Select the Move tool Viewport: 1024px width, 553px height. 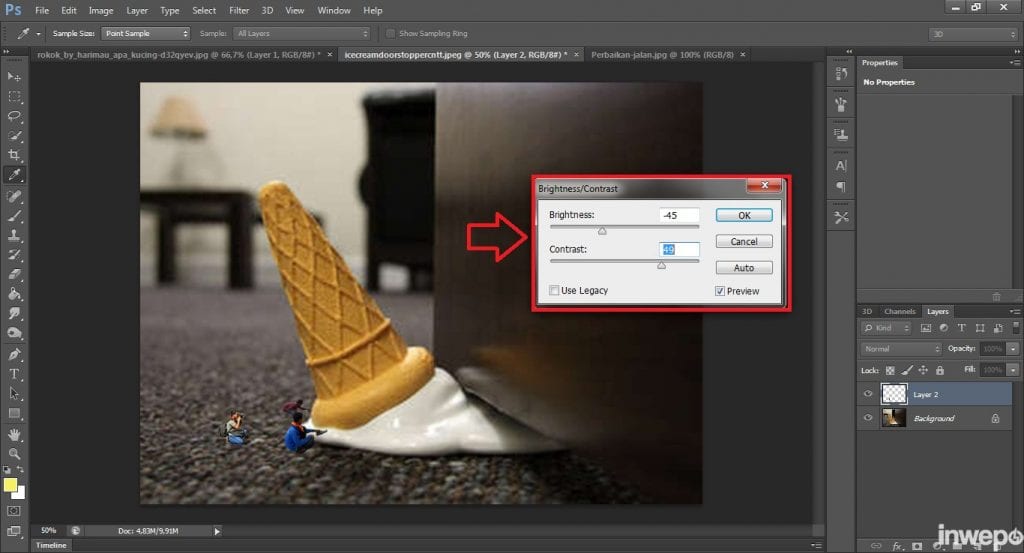(x=14, y=77)
